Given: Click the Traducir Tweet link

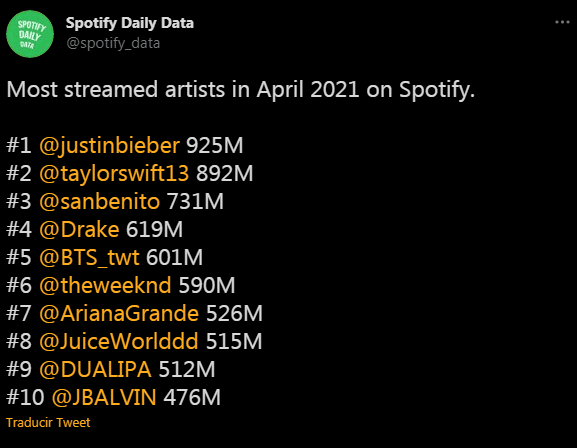Looking at the screenshot, I should click(x=48, y=423).
